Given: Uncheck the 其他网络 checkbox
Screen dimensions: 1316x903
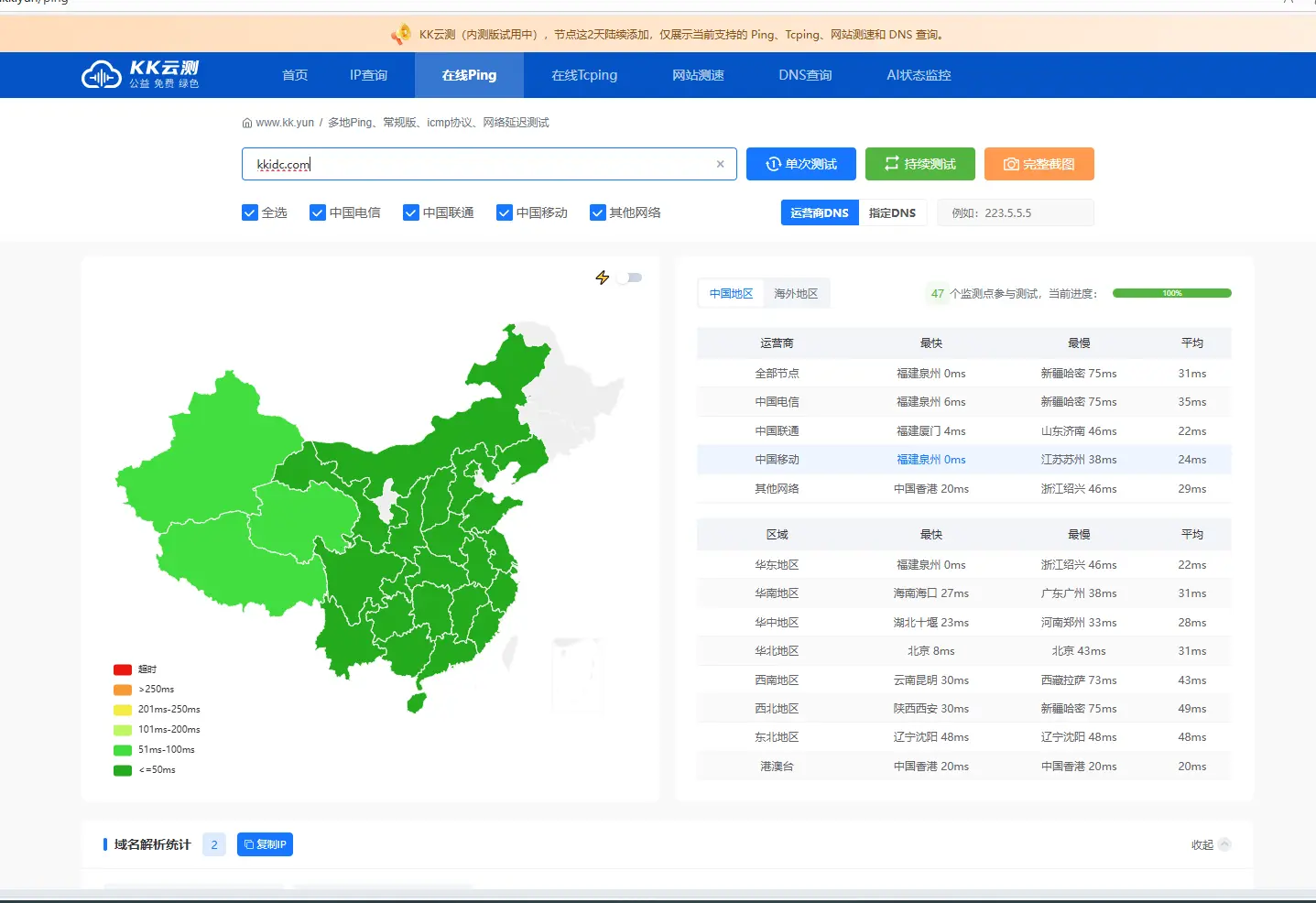Looking at the screenshot, I should [598, 212].
